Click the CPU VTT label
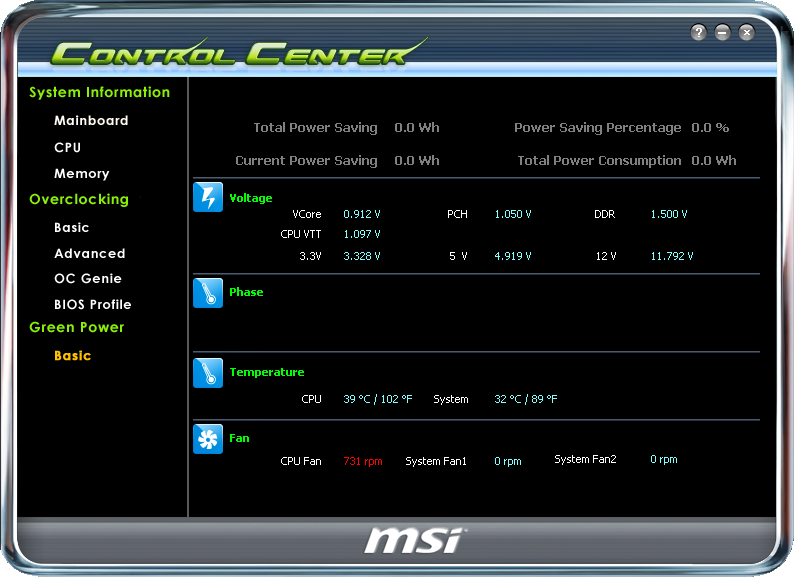794x577 pixels. 301,234
